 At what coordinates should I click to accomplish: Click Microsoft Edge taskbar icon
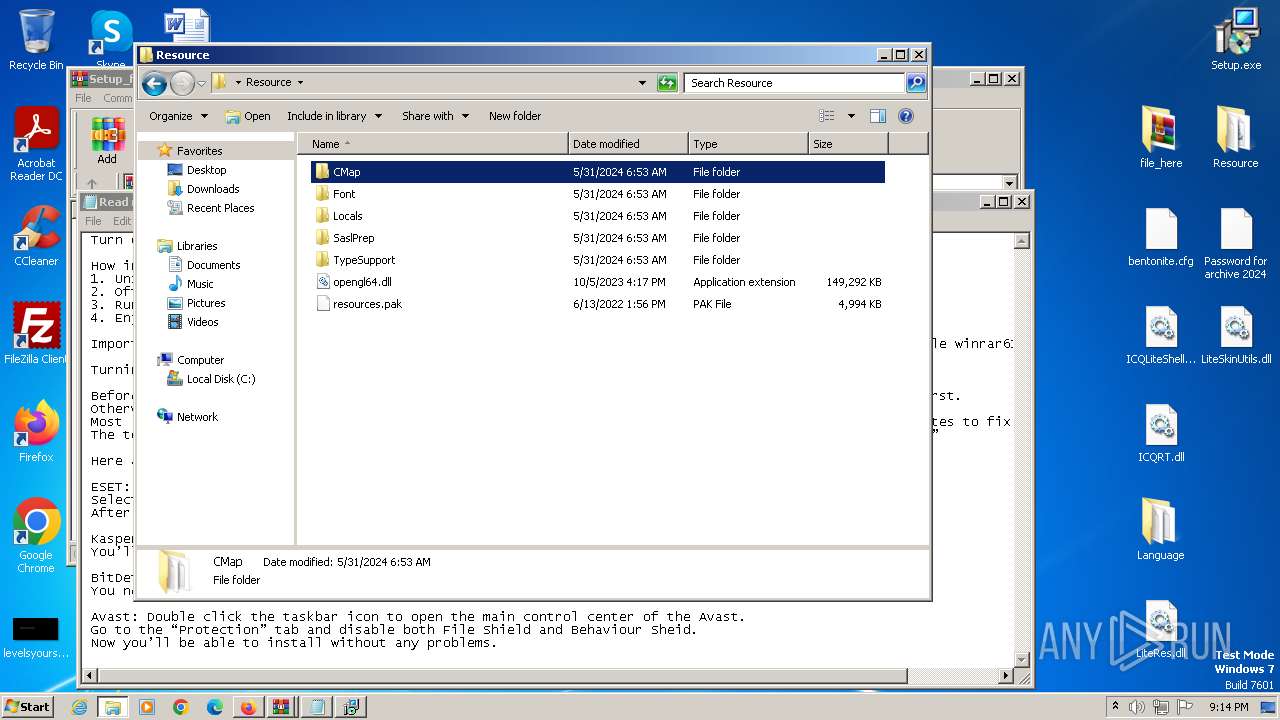[214, 707]
